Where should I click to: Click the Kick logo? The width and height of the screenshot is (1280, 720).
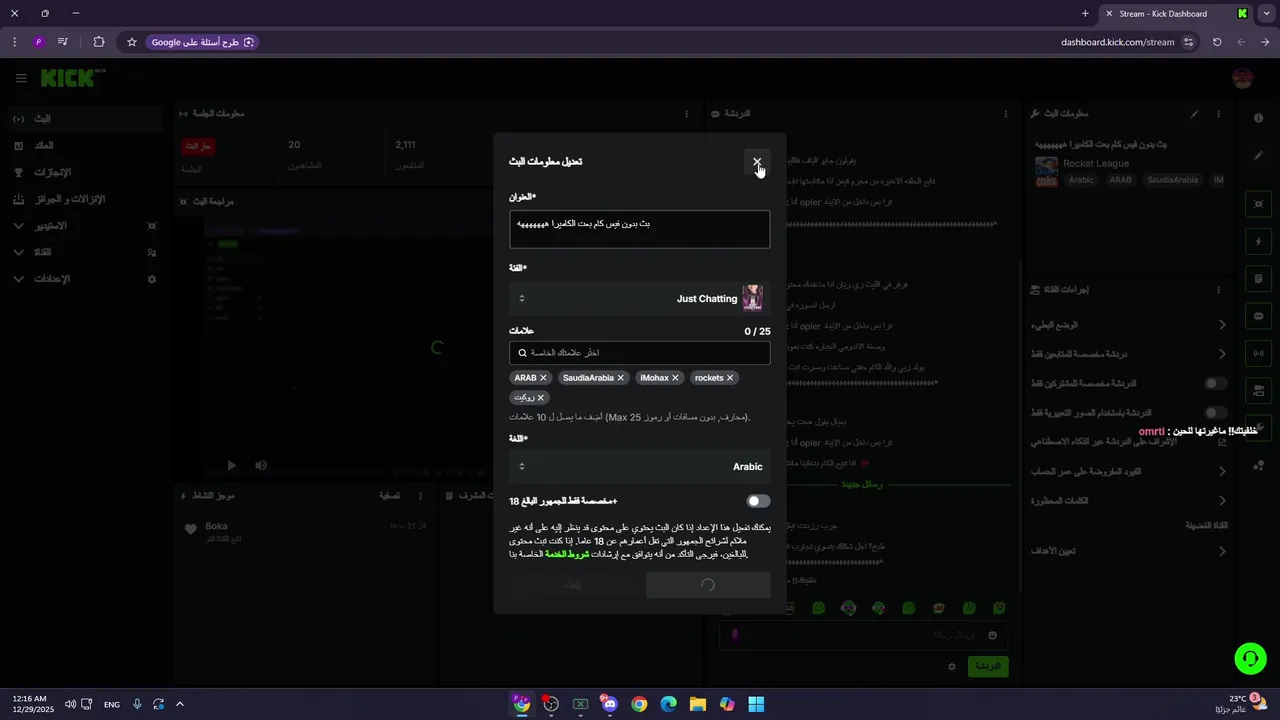click(x=68, y=78)
